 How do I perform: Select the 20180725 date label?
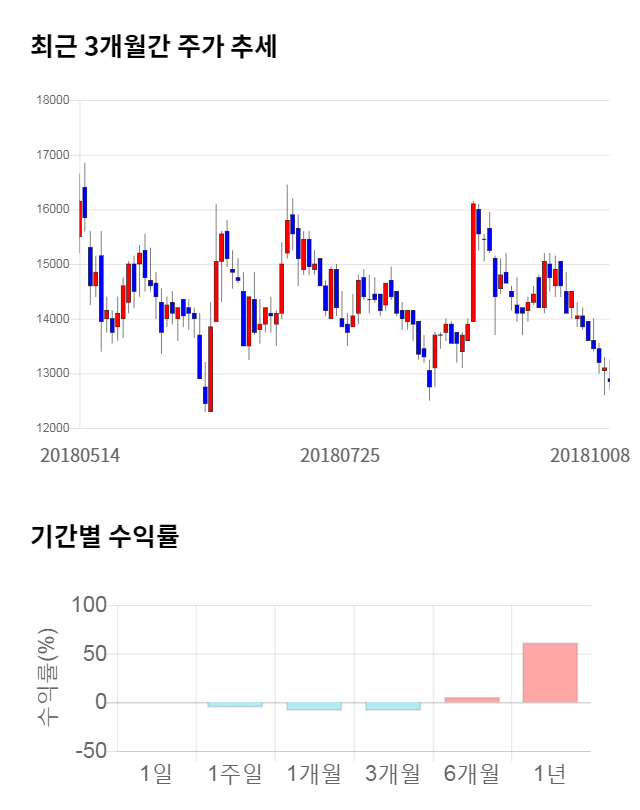click(x=340, y=455)
